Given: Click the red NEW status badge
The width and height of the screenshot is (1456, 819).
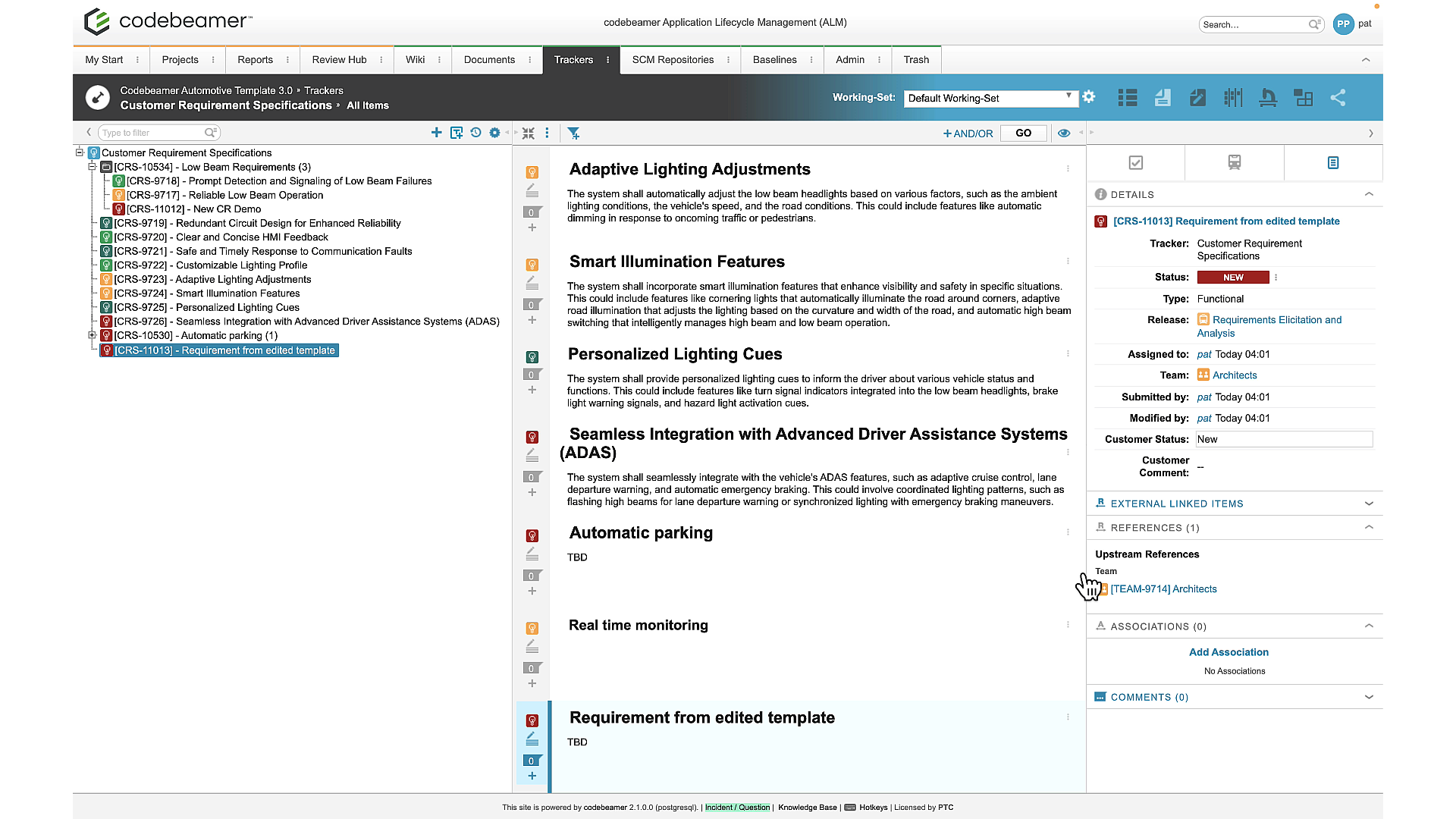Looking at the screenshot, I should (1233, 278).
